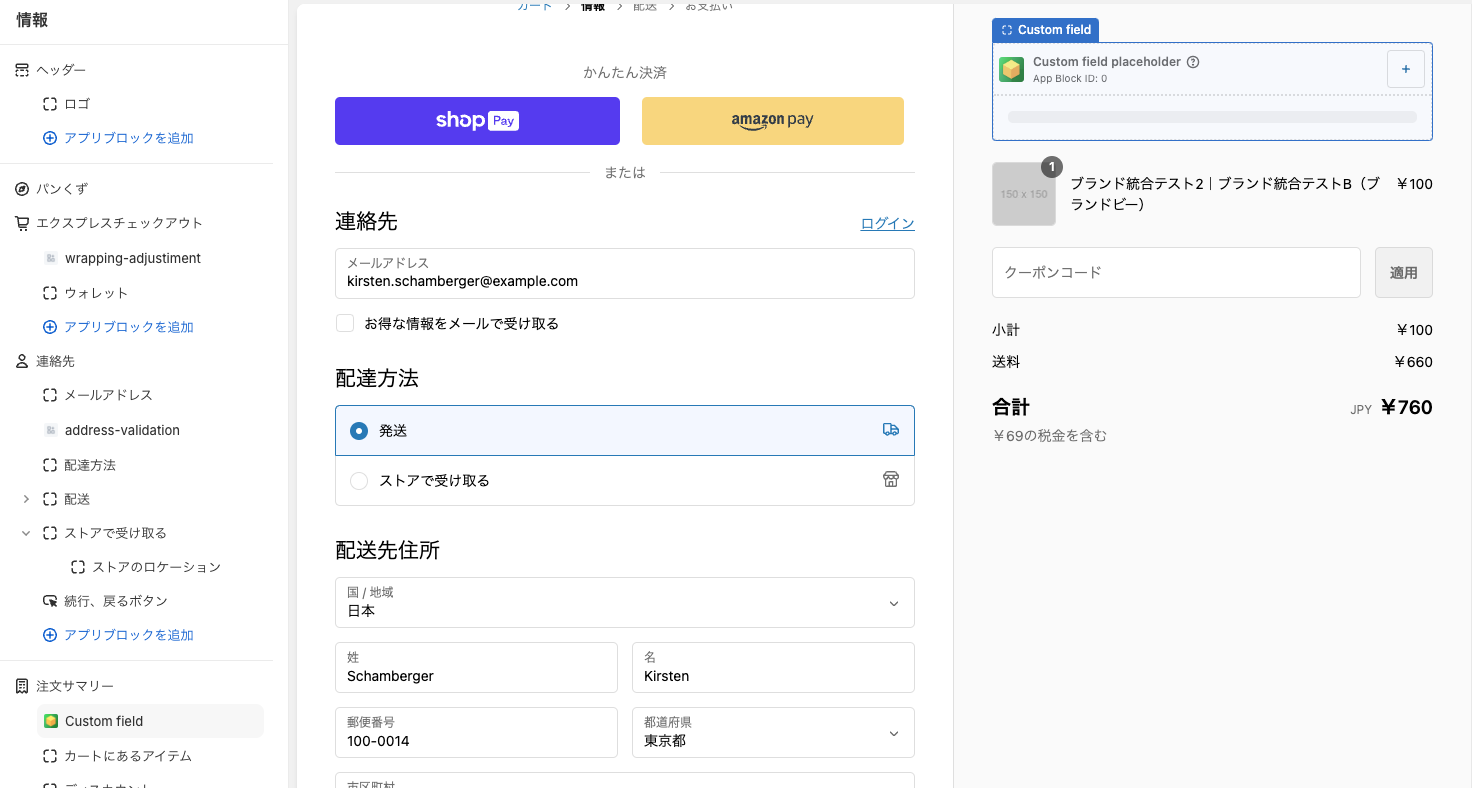1472x788 pixels.
Task: Click the パンくず section item
Action: click(x=63, y=189)
